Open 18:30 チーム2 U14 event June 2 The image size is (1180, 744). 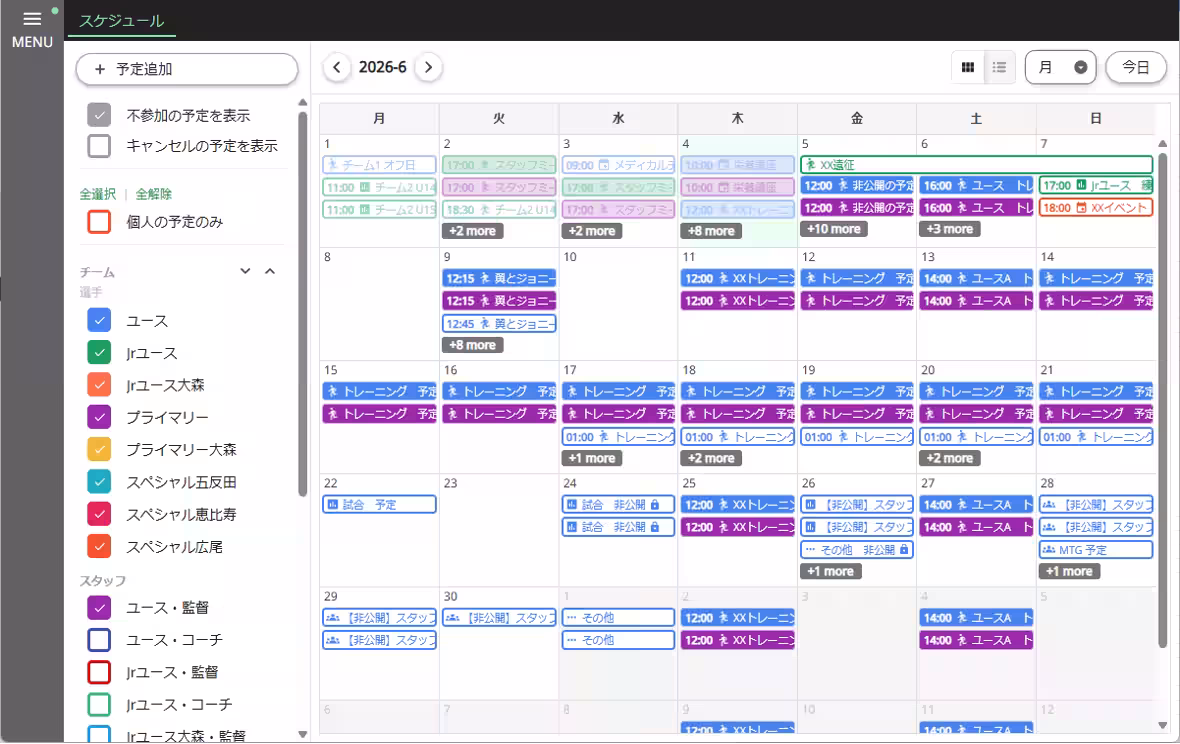pyautogui.click(x=499, y=210)
